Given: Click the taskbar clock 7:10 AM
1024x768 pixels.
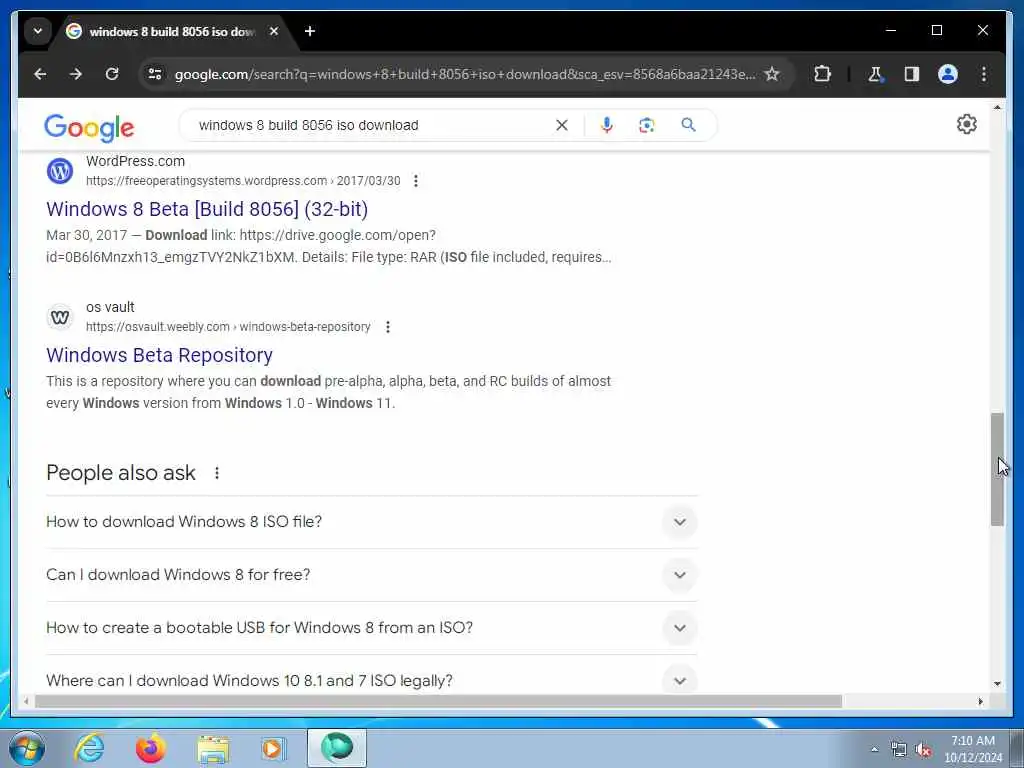Looking at the screenshot, I should tap(973, 741).
